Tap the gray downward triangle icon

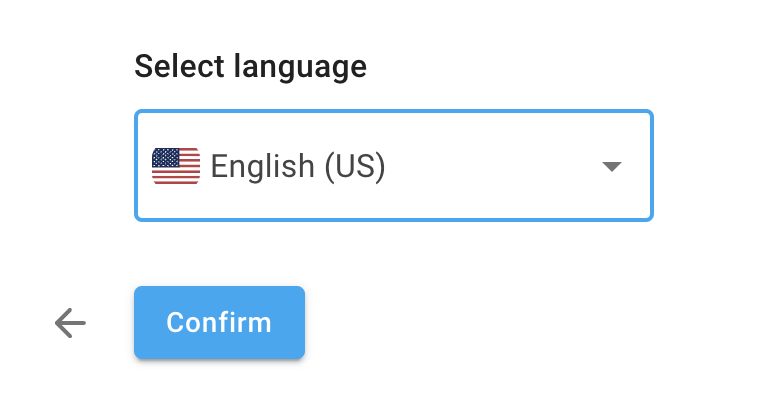[x=612, y=166]
